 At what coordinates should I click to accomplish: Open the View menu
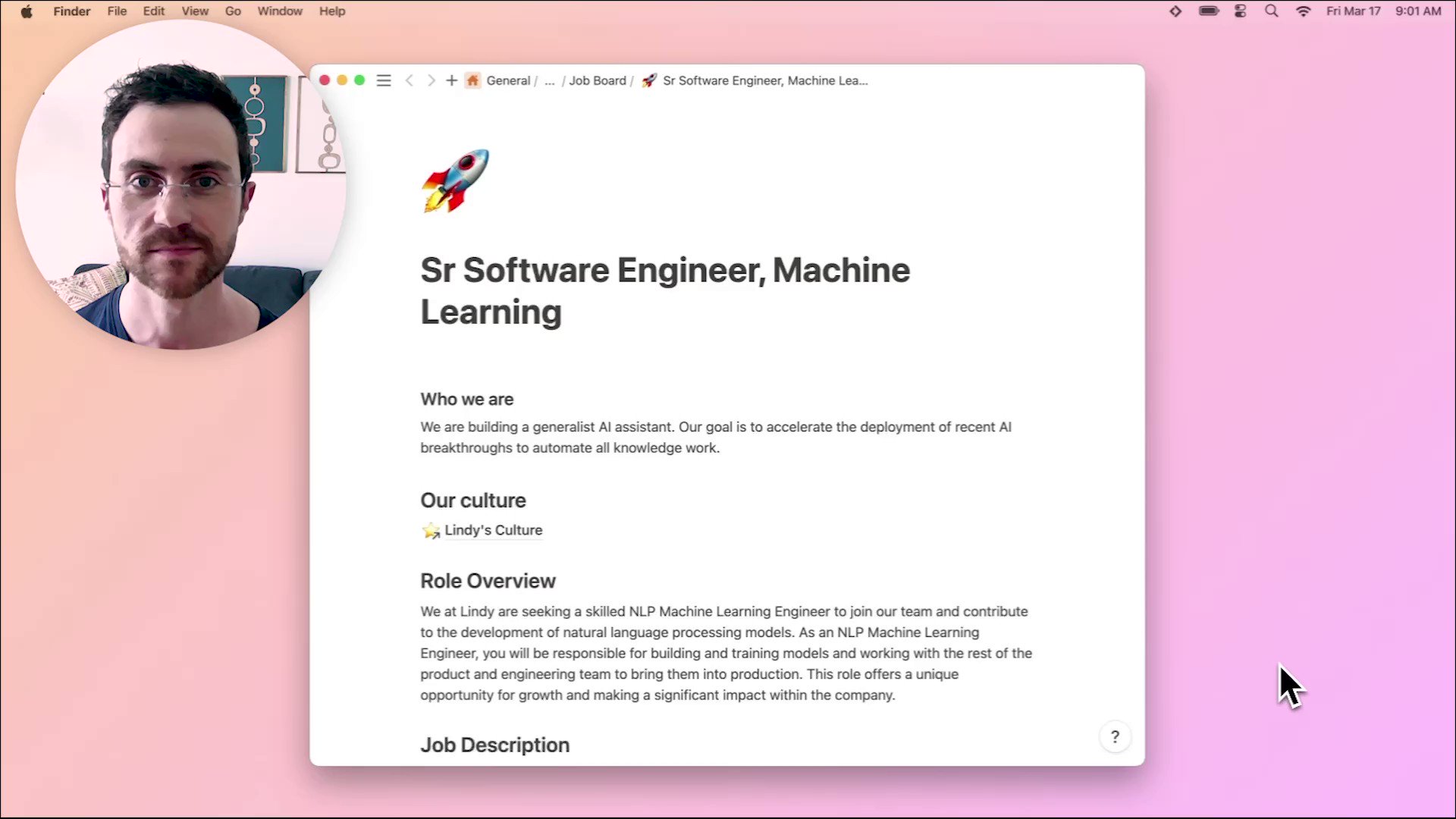pyautogui.click(x=195, y=11)
